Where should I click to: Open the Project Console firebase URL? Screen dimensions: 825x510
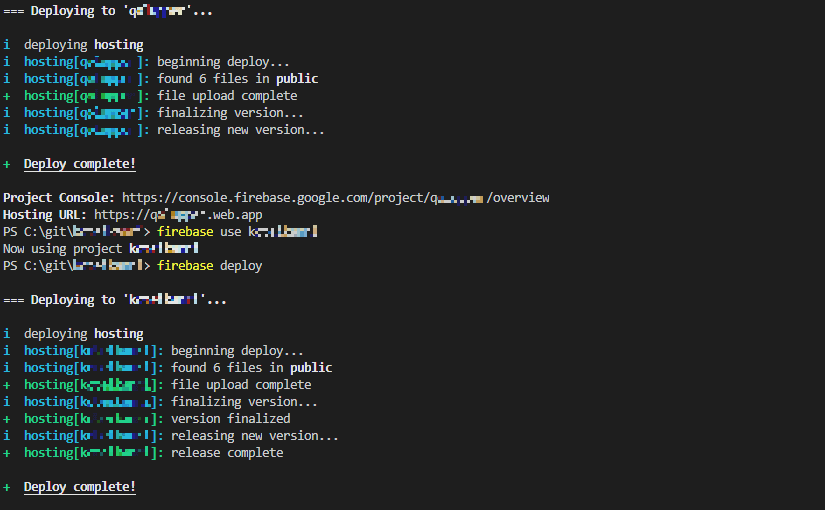[x=336, y=198]
